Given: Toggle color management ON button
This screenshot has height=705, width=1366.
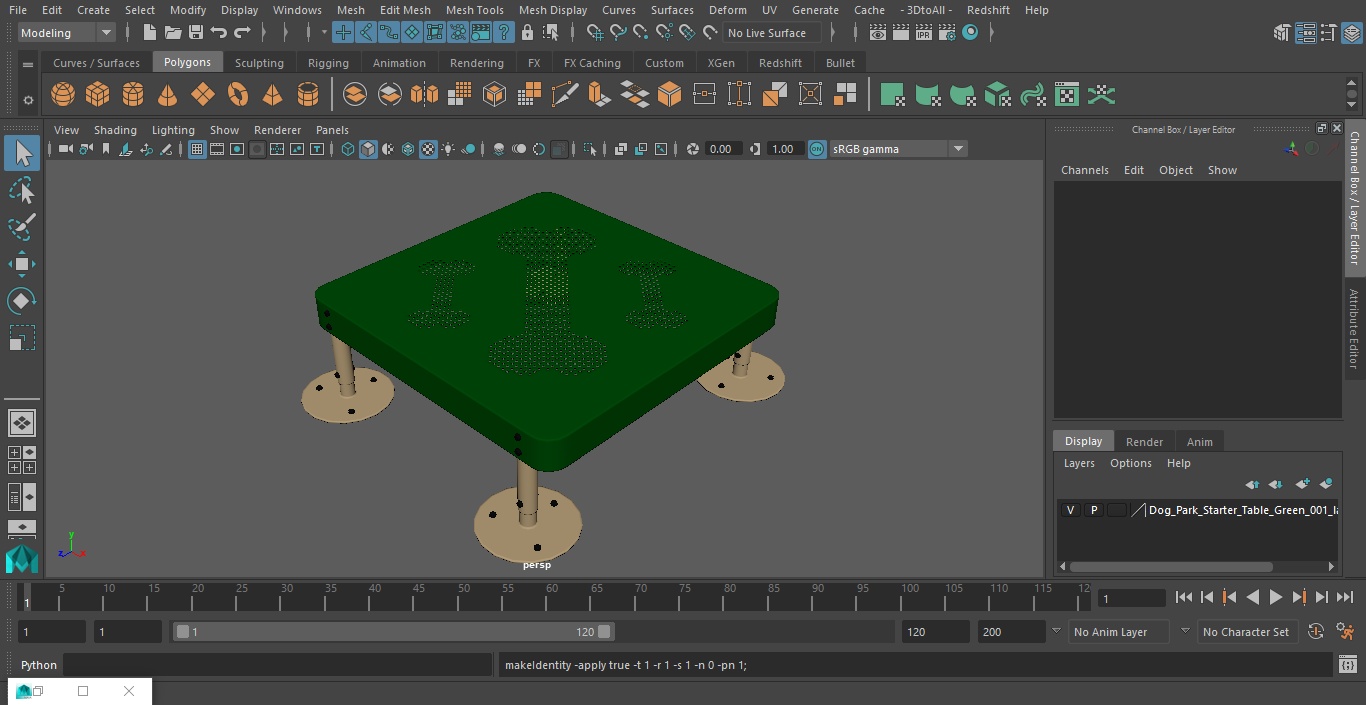Looking at the screenshot, I should [817, 149].
